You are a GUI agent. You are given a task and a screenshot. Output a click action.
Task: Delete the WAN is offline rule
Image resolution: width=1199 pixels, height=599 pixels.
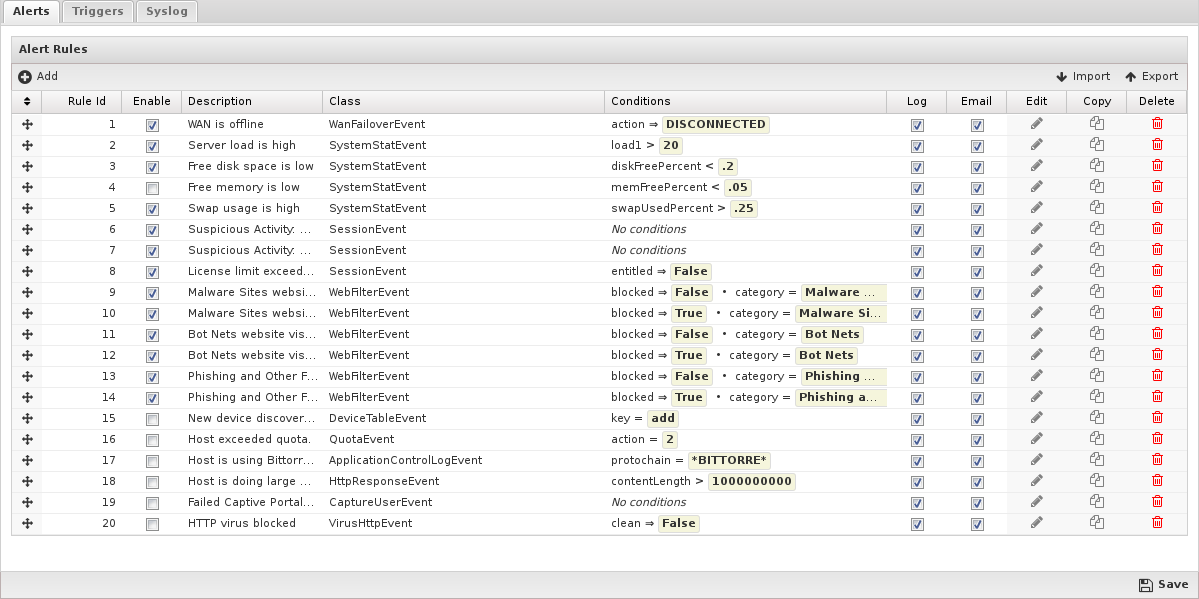click(x=1157, y=124)
